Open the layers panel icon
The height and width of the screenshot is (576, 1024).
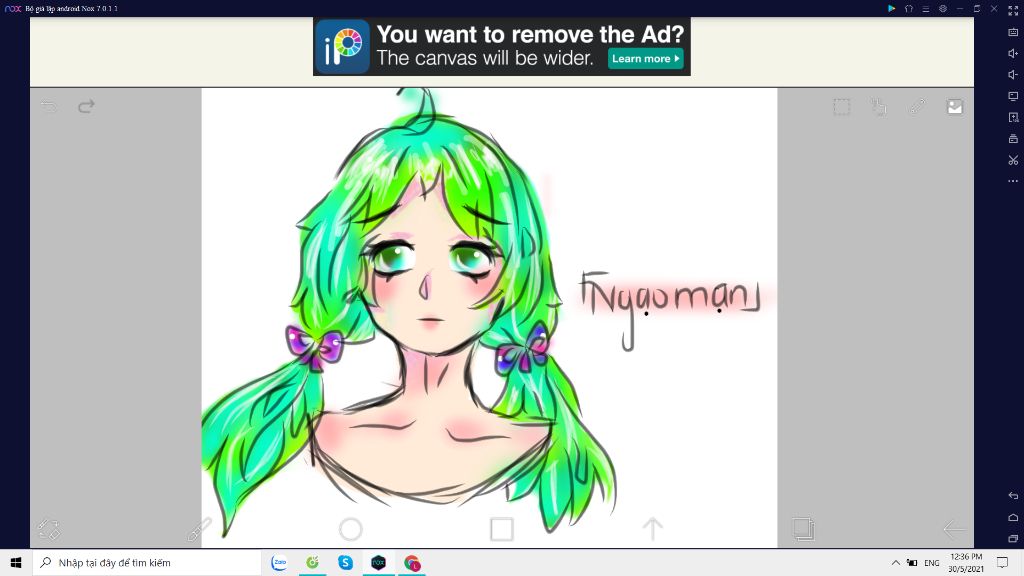coord(803,529)
